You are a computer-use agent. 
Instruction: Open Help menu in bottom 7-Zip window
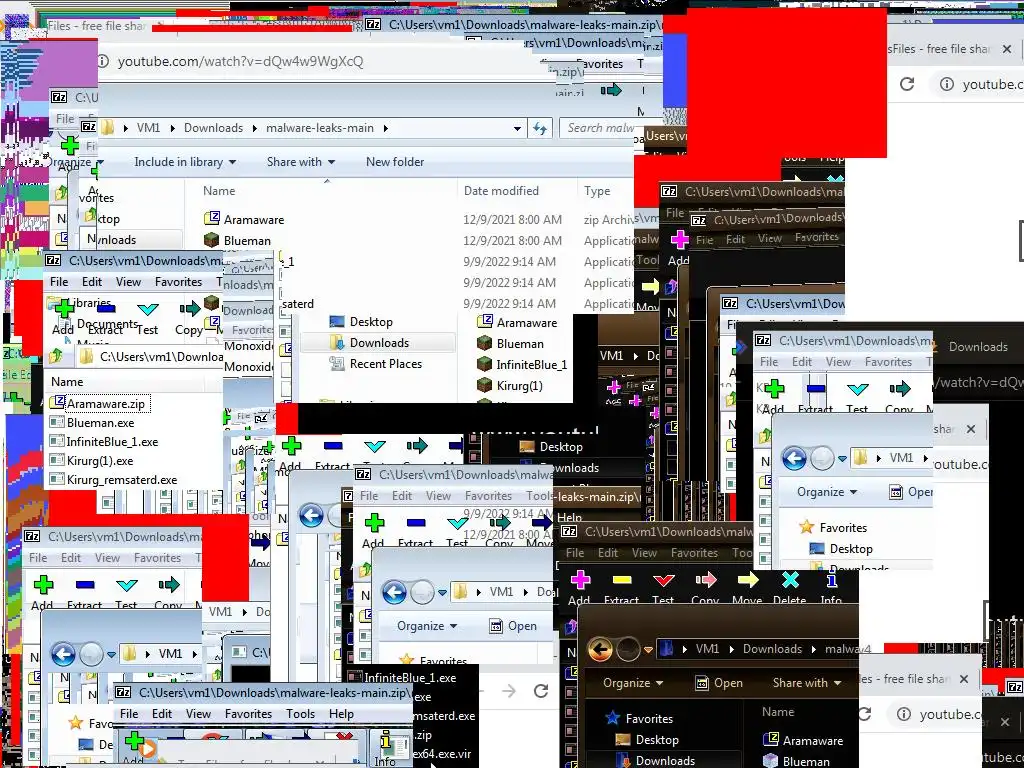(x=341, y=714)
